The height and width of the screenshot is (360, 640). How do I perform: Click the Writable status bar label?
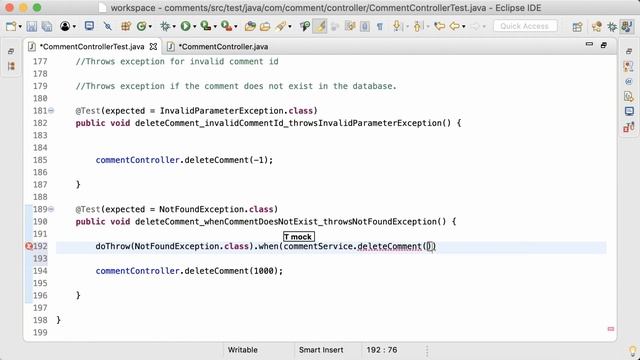tap(242, 350)
